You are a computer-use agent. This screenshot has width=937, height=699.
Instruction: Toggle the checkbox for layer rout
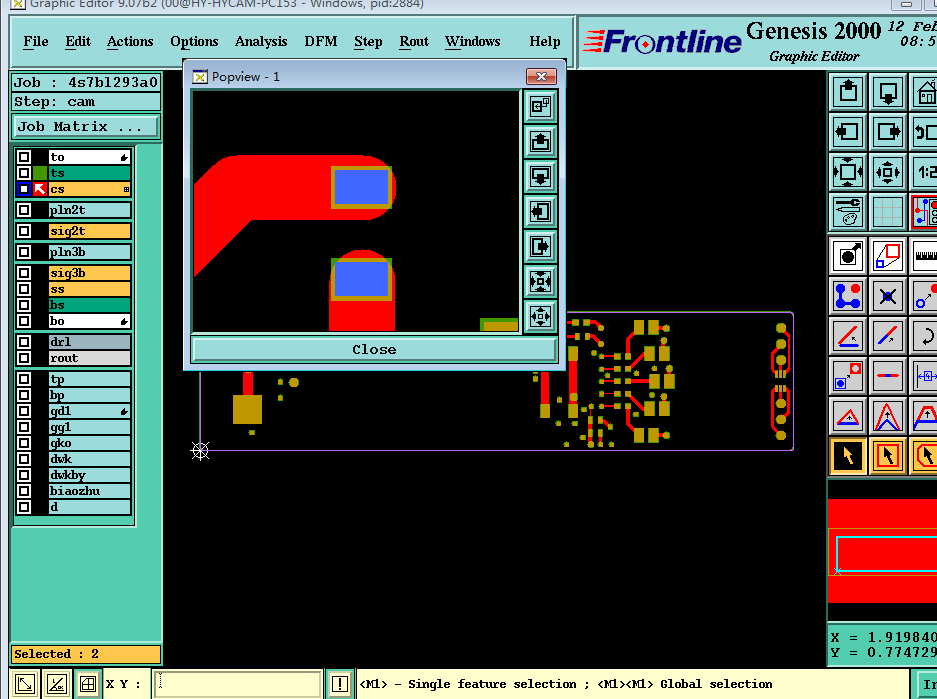pos(24,358)
